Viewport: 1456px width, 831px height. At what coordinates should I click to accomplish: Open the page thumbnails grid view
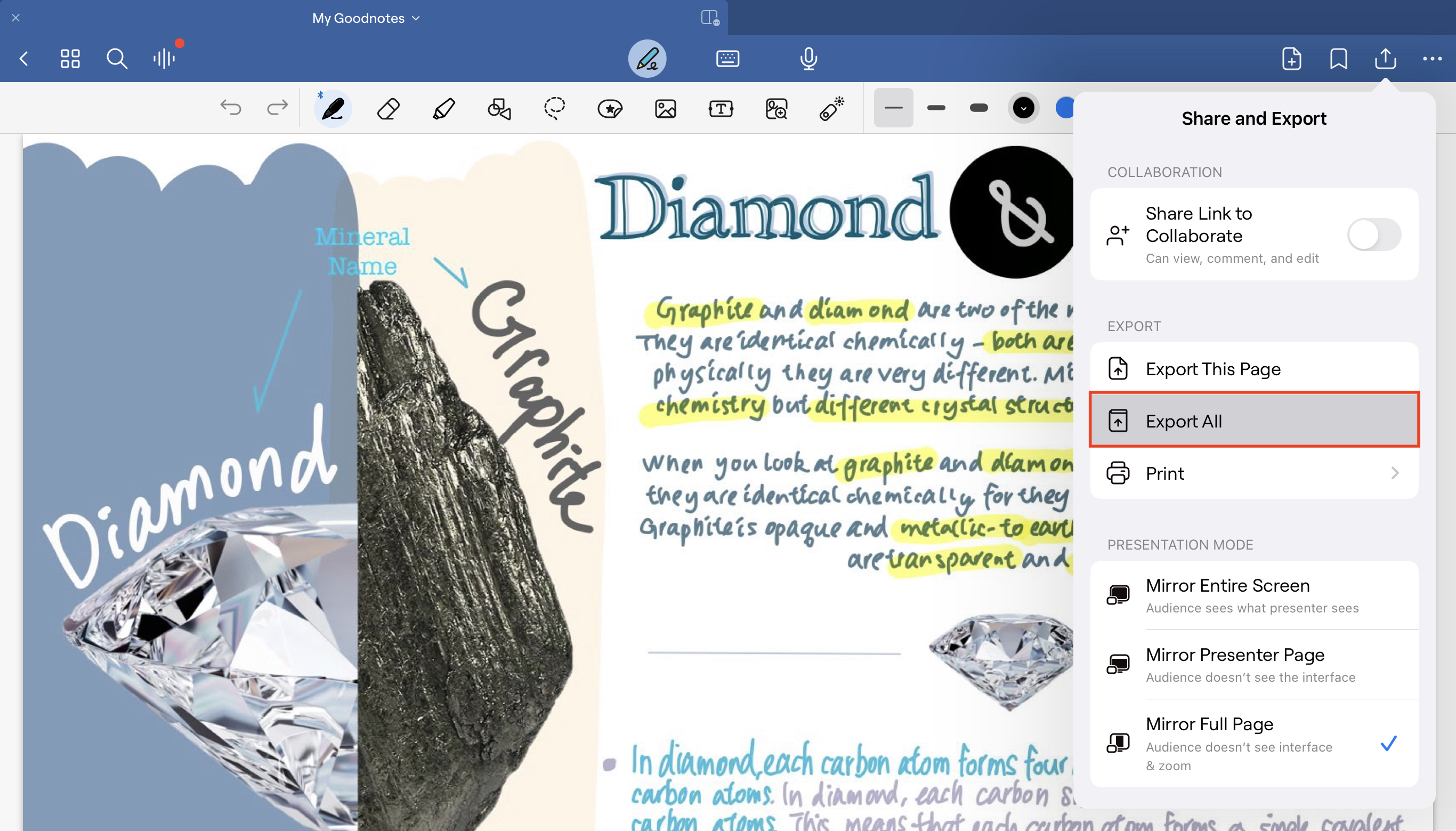pyautogui.click(x=70, y=58)
